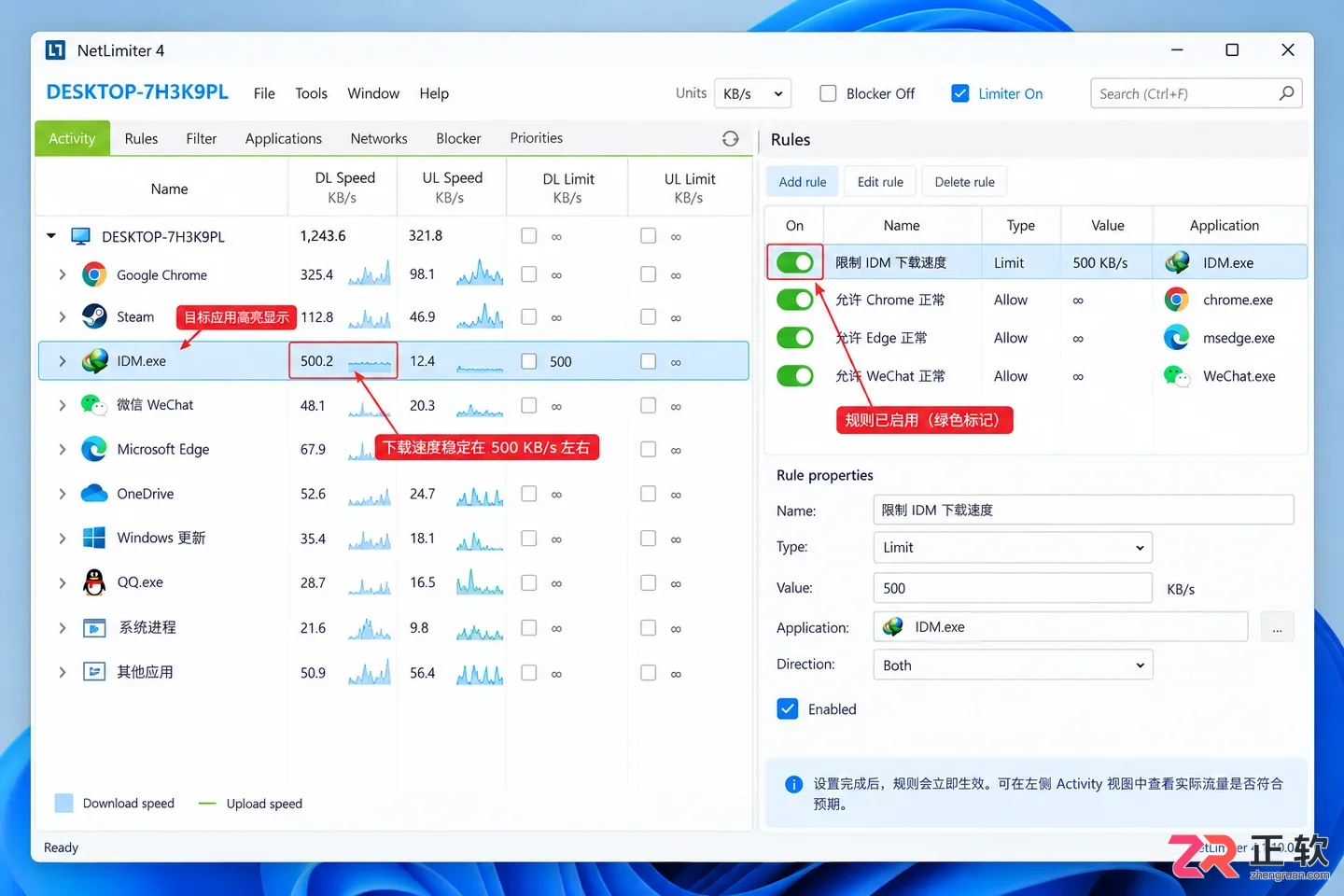Open the Type Limit dropdown
The image size is (1344, 896).
(1013, 547)
